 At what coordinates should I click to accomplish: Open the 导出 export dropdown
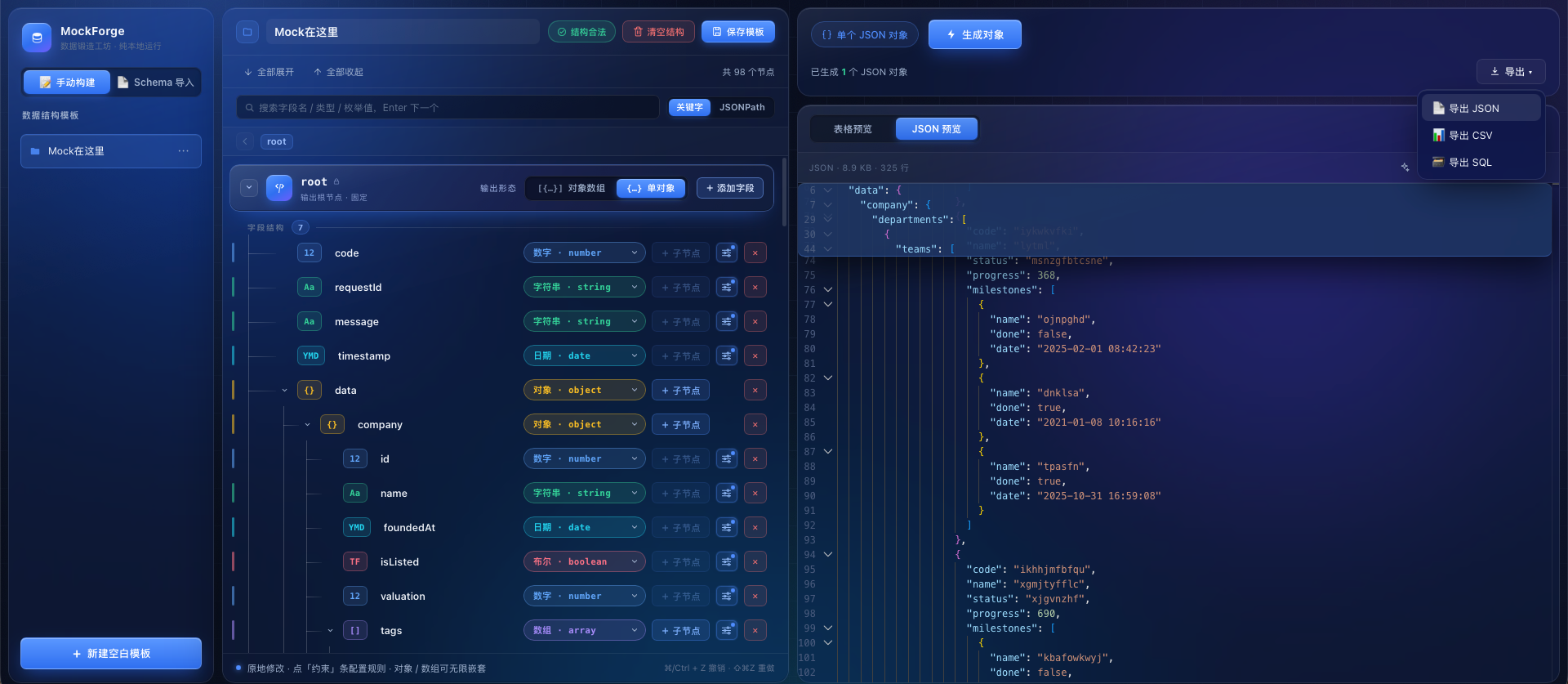(1511, 72)
